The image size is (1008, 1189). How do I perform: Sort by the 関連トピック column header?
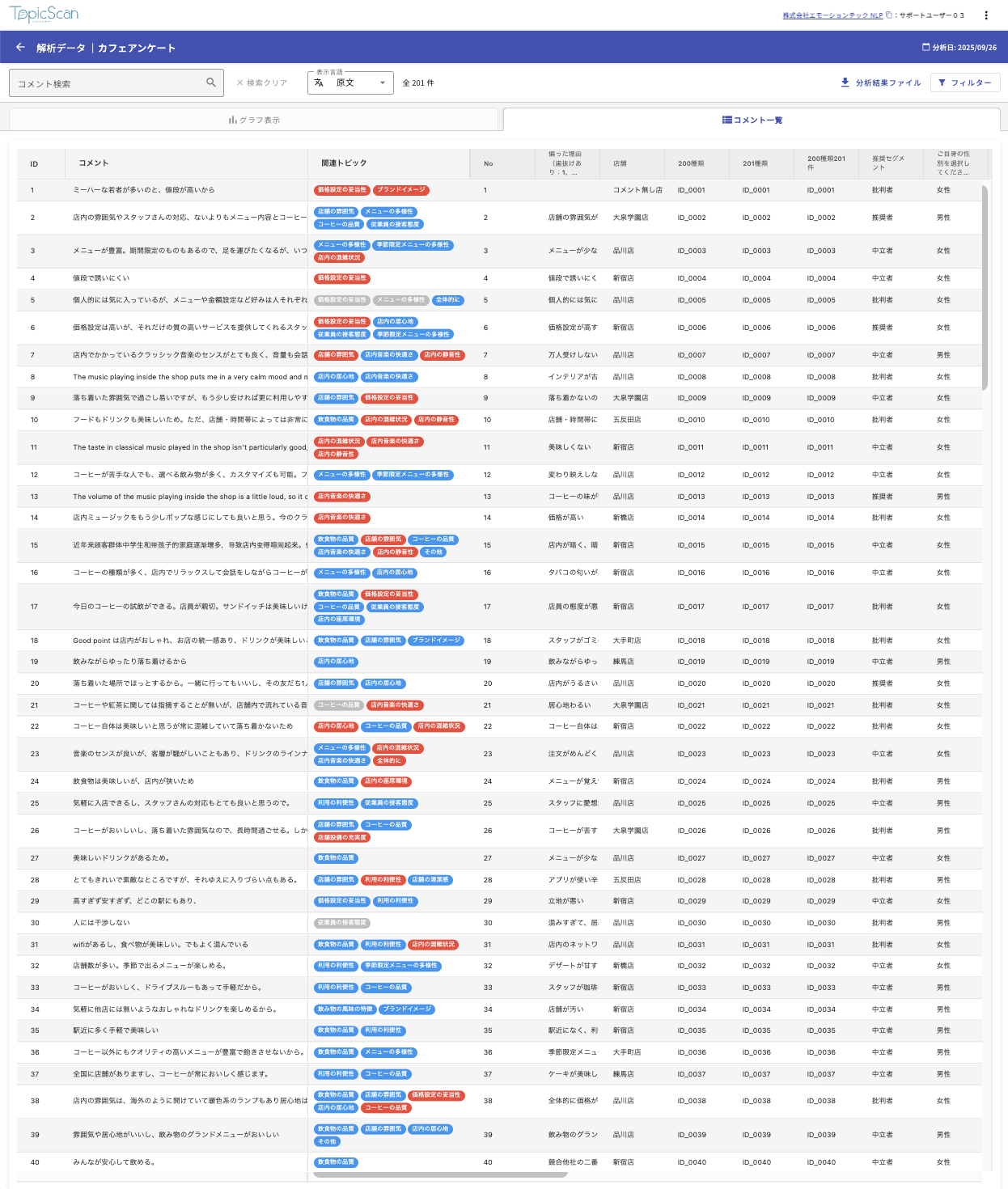click(x=344, y=163)
